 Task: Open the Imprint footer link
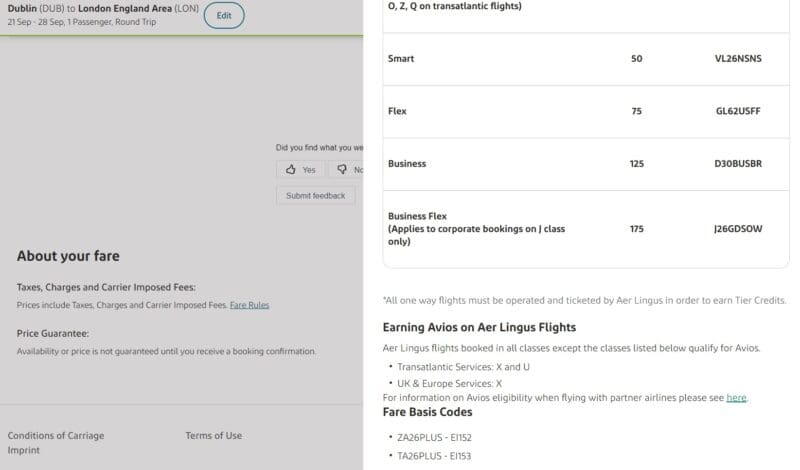(x=22, y=451)
